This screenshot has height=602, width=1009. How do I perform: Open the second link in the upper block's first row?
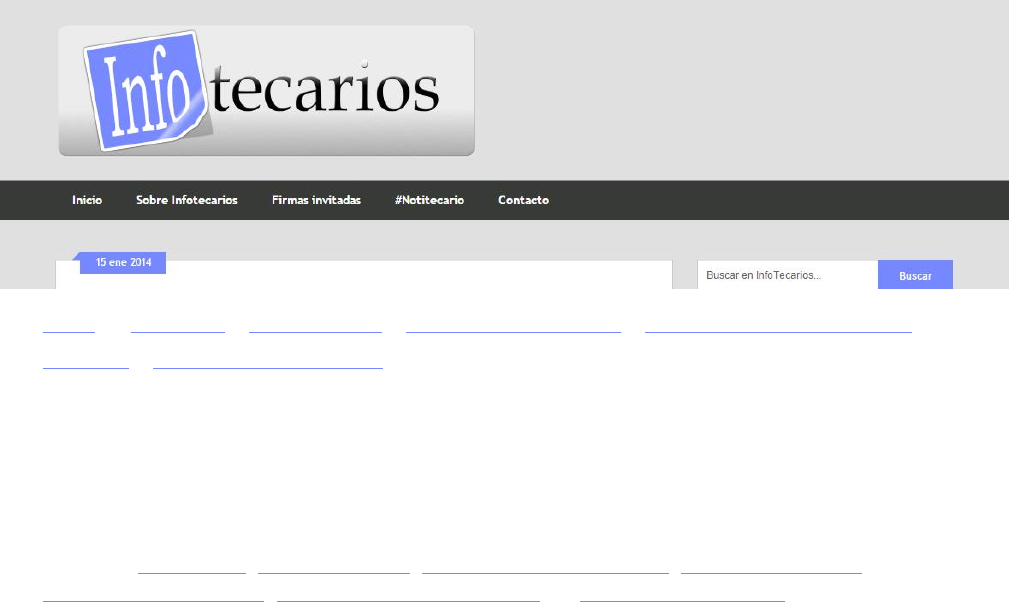click(x=178, y=328)
